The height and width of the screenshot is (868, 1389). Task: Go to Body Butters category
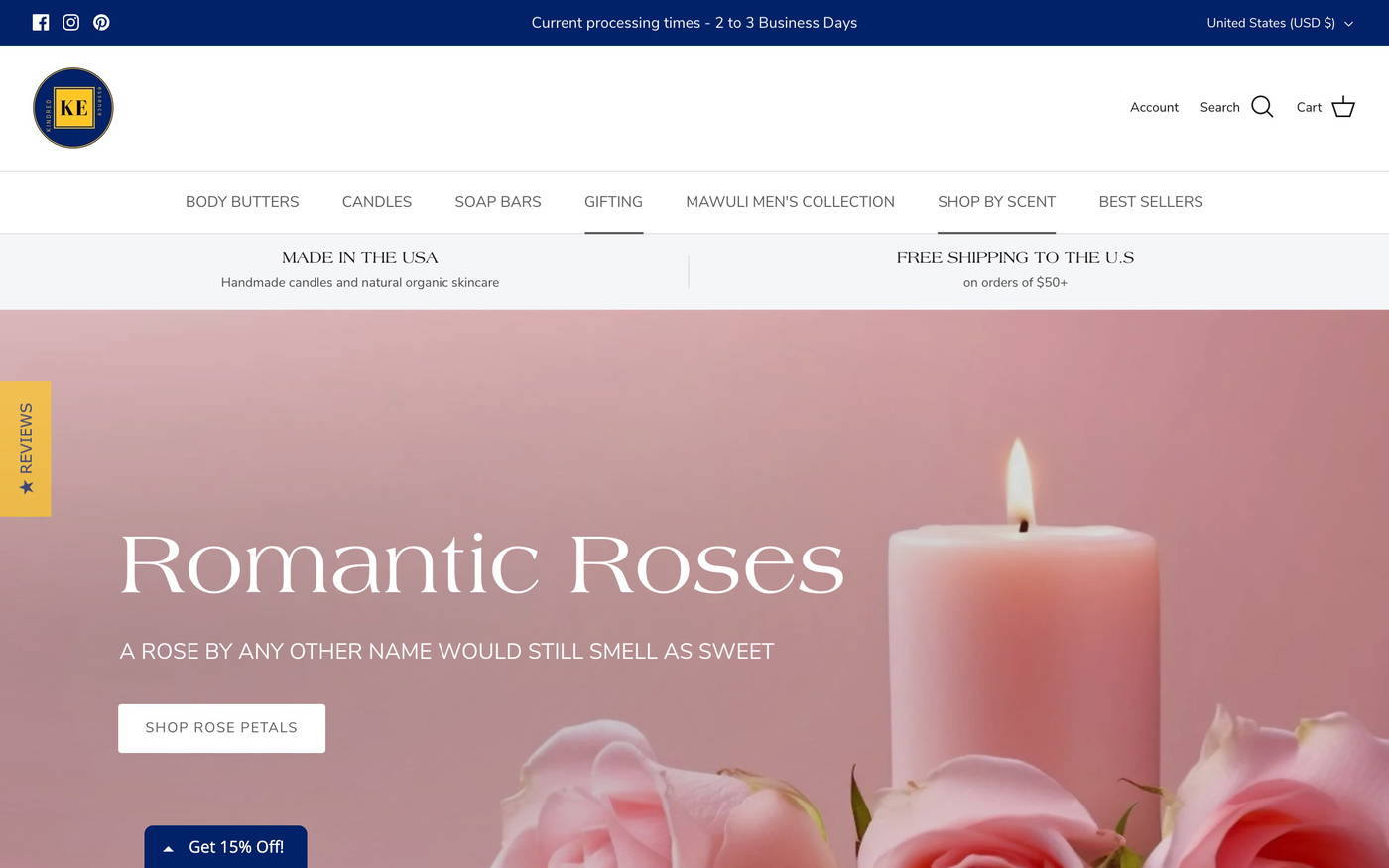click(242, 202)
